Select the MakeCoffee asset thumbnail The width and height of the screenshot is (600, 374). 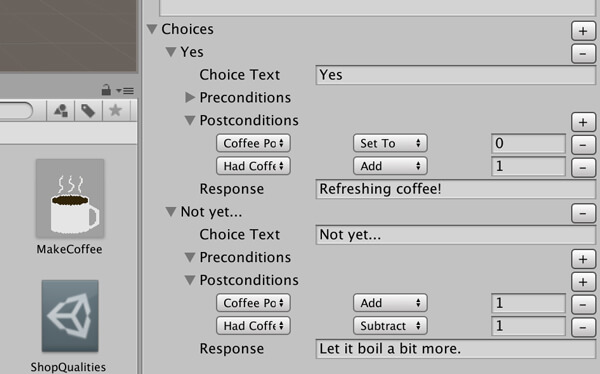click(70, 199)
